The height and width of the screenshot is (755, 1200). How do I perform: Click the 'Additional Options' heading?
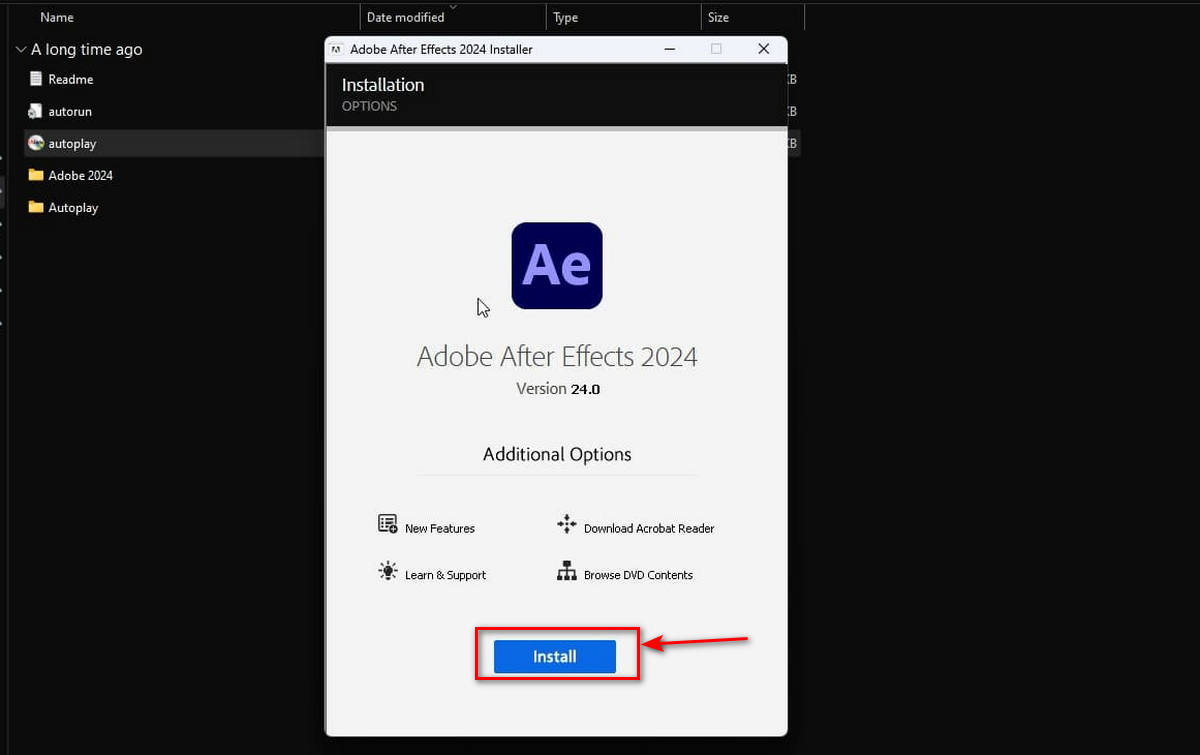(557, 454)
